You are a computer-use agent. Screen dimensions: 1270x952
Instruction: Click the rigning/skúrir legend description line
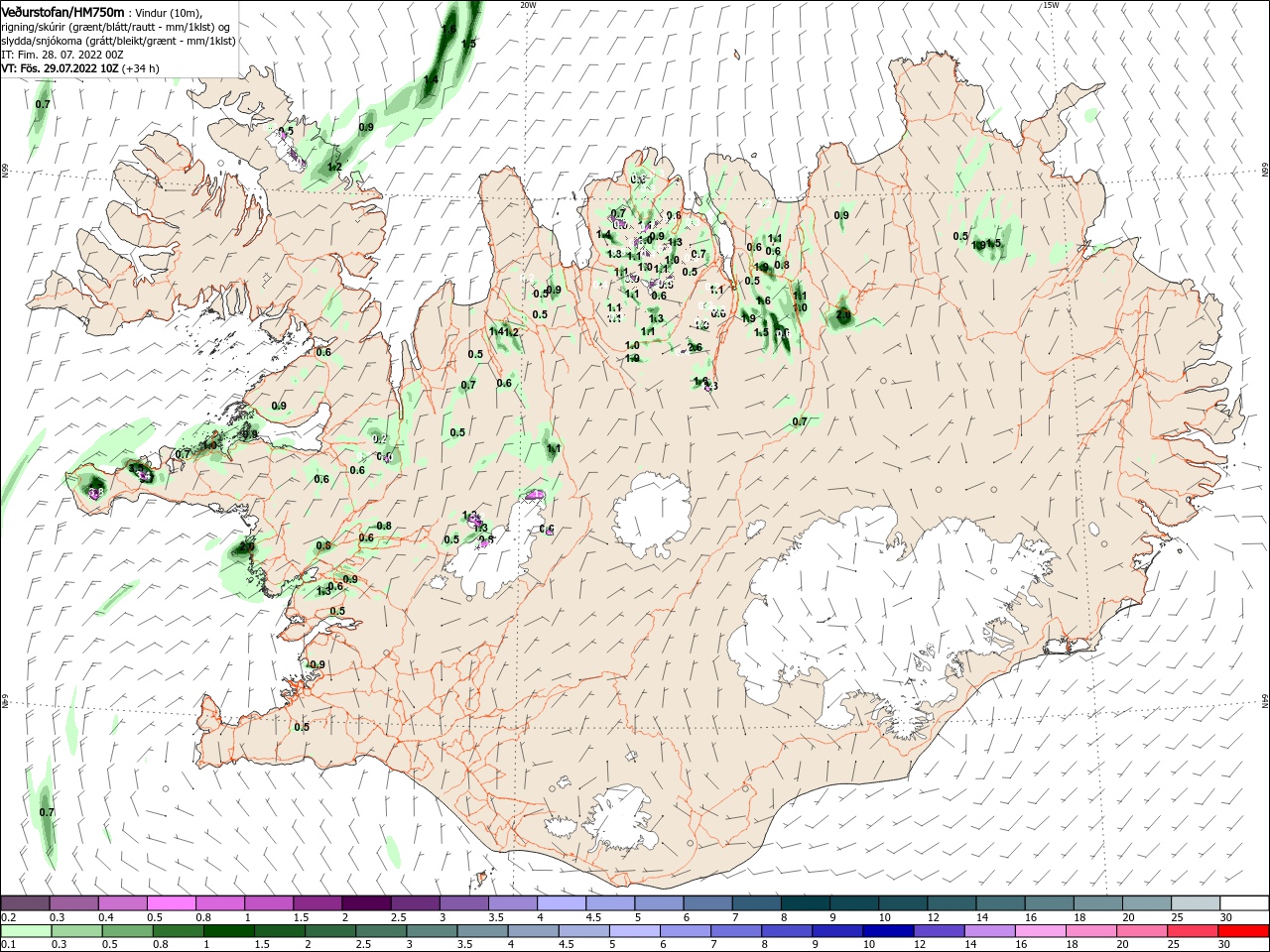pyautogui.click(x=115, y=27)
